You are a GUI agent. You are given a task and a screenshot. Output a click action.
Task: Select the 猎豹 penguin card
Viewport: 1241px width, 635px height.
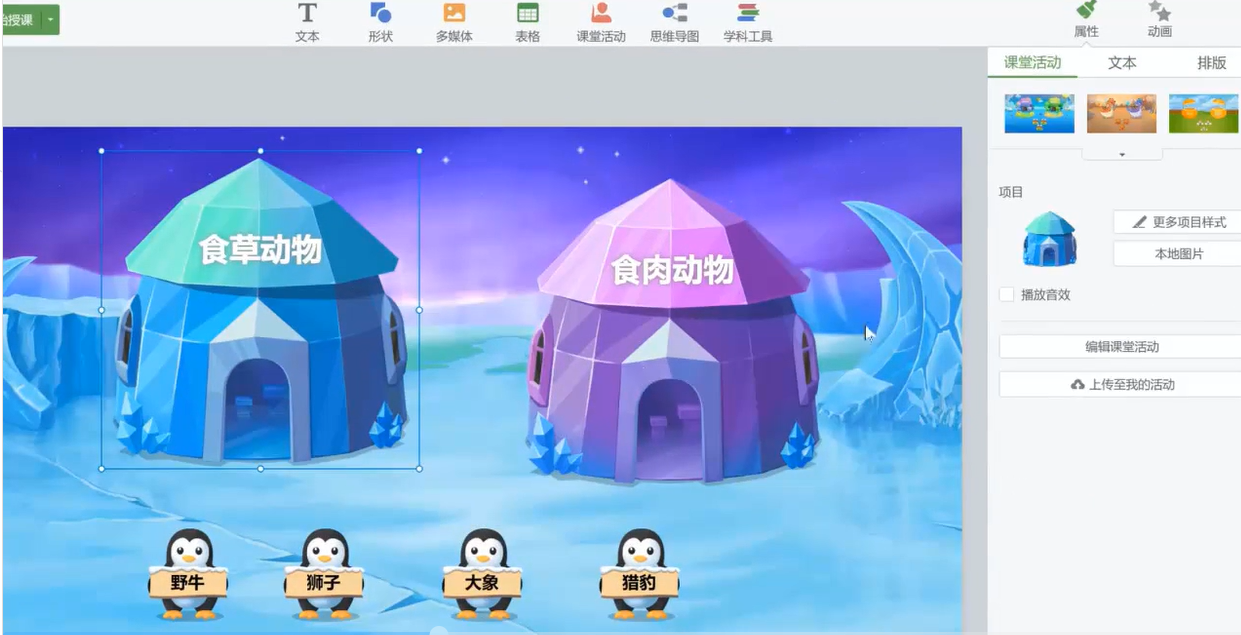640,574
